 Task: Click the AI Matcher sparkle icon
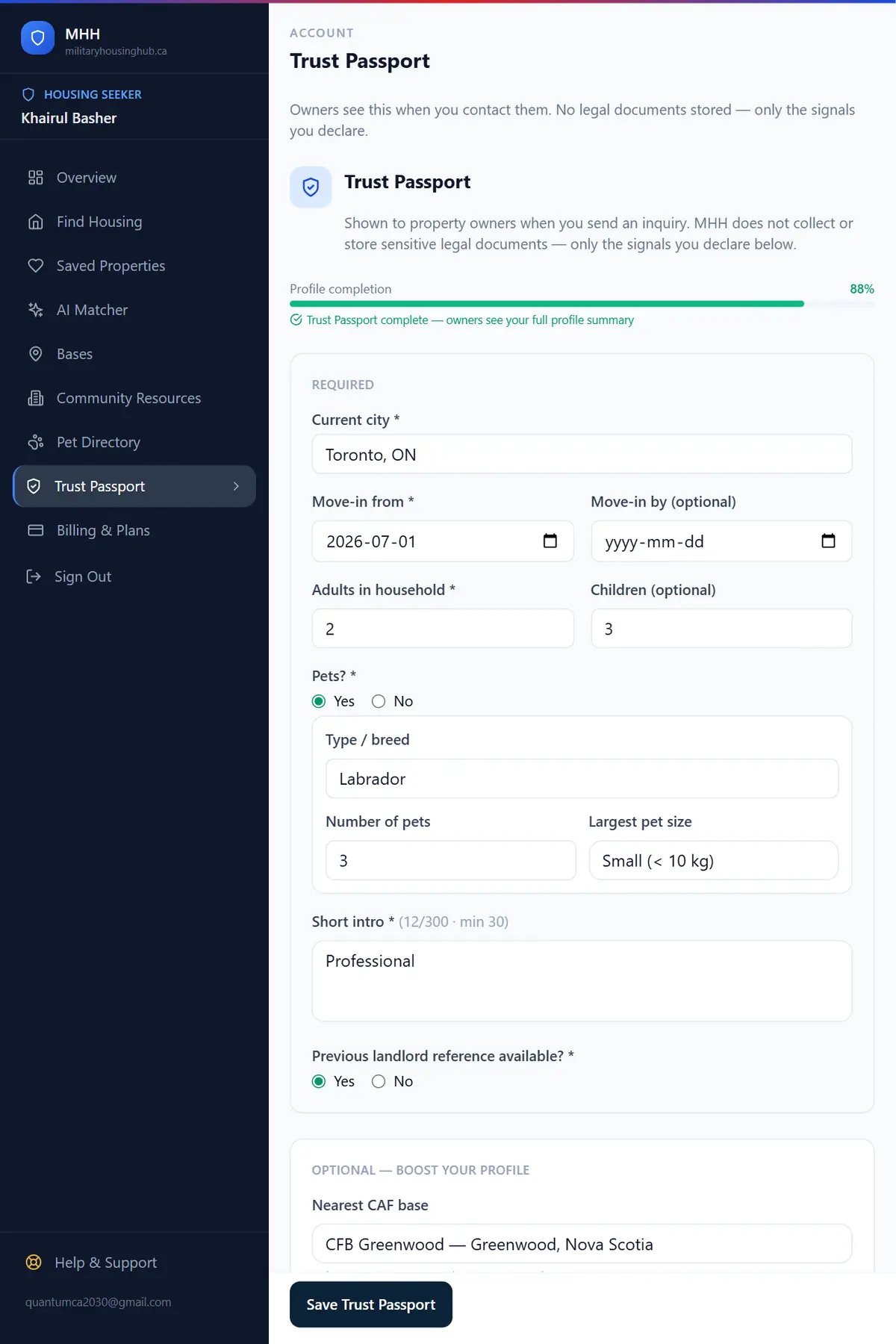[36, 310]
